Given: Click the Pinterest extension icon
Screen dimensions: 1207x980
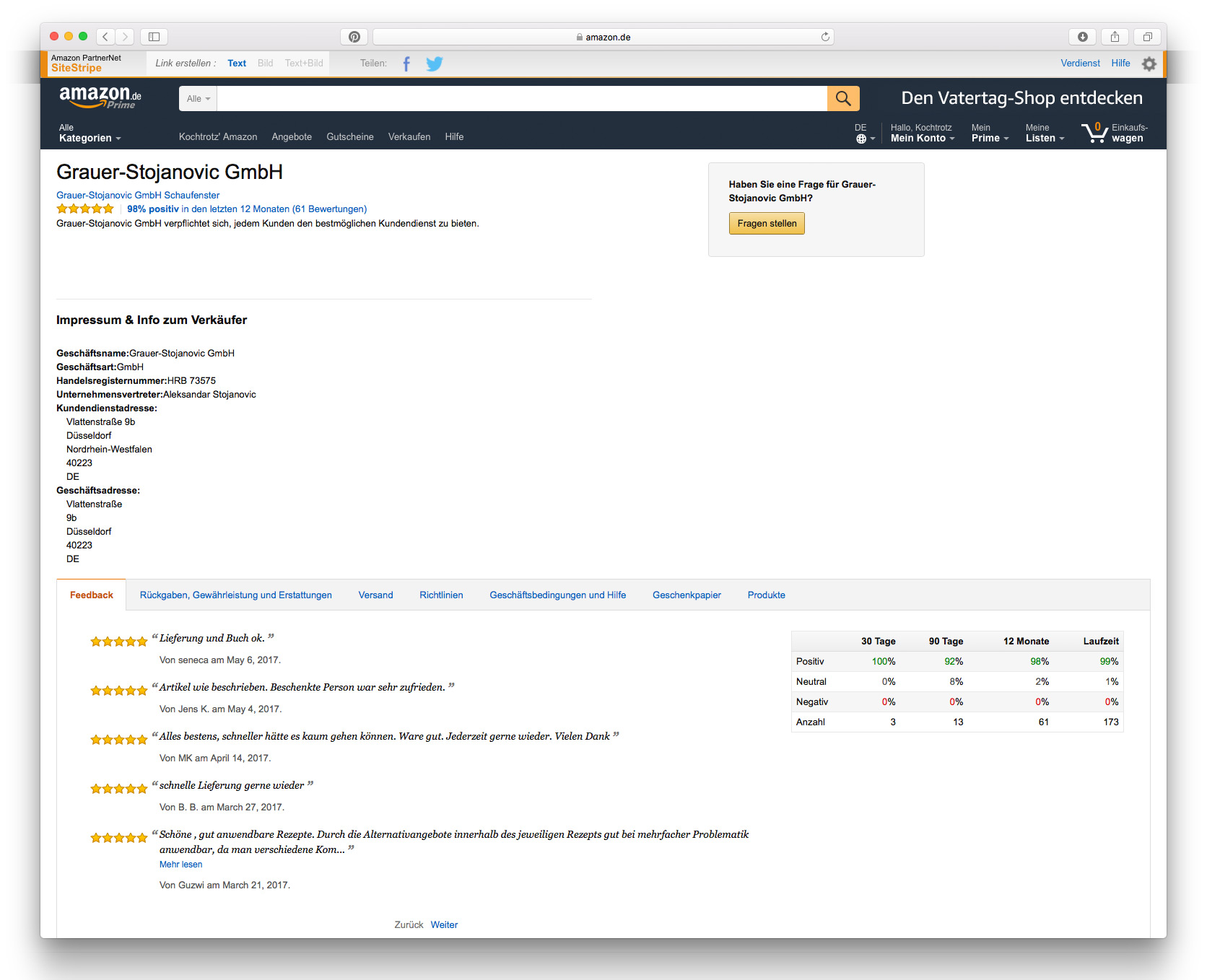Looking at the screenshot, I should click(354, 37).
